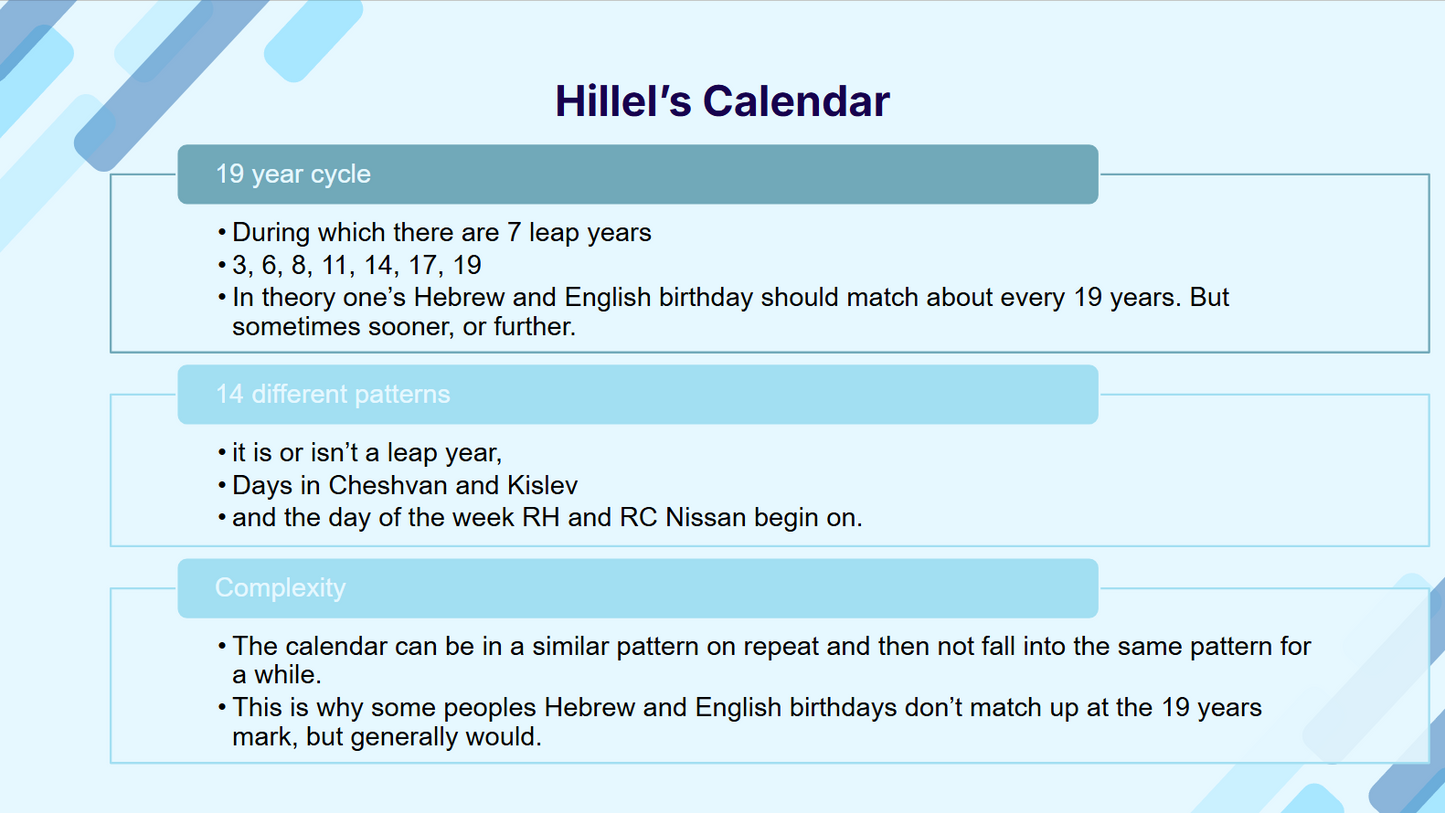Click the bullet starting "This is why some peoples"
Viewport: 1445px width, 813px height.
[x=746, y=708]
